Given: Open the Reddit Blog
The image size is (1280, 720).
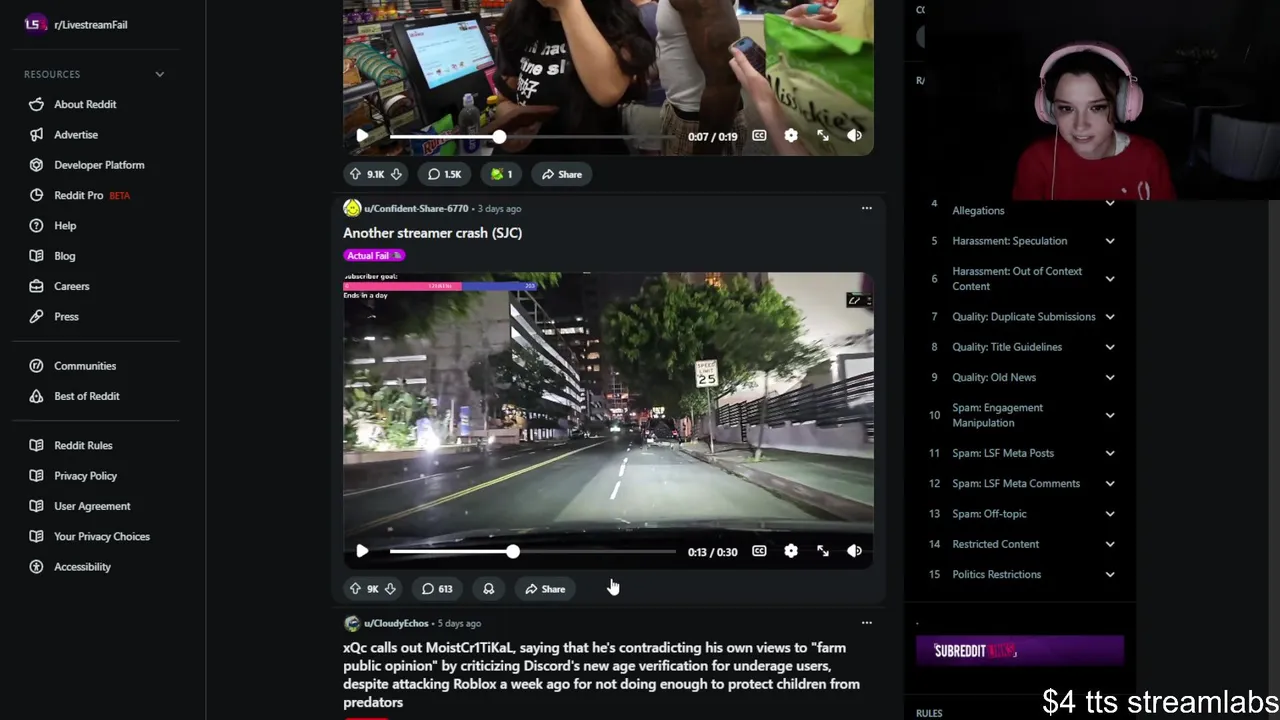Looking at the screenshot, I should tap(65, 256).
